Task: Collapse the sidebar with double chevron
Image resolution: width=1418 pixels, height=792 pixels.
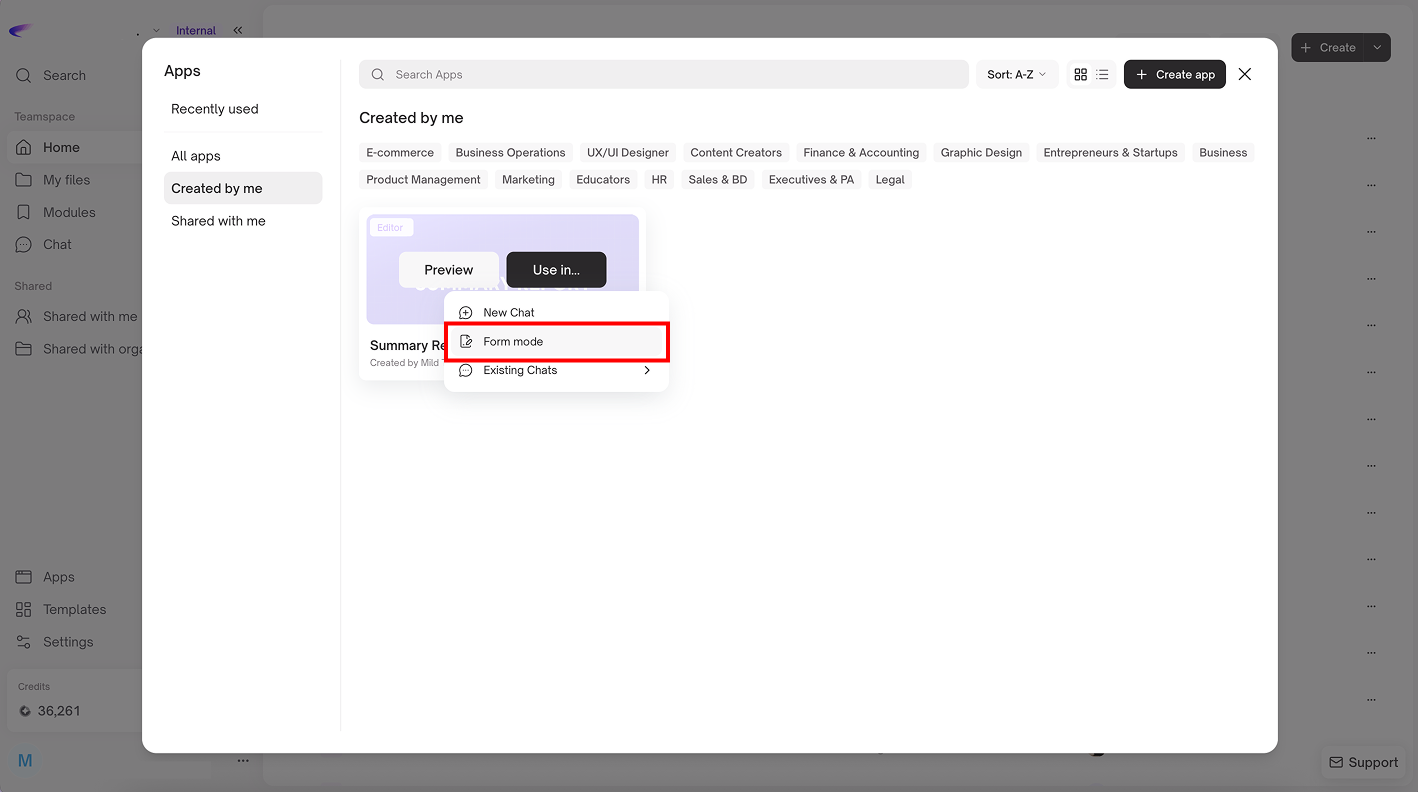Action: [x=238, y=30]
